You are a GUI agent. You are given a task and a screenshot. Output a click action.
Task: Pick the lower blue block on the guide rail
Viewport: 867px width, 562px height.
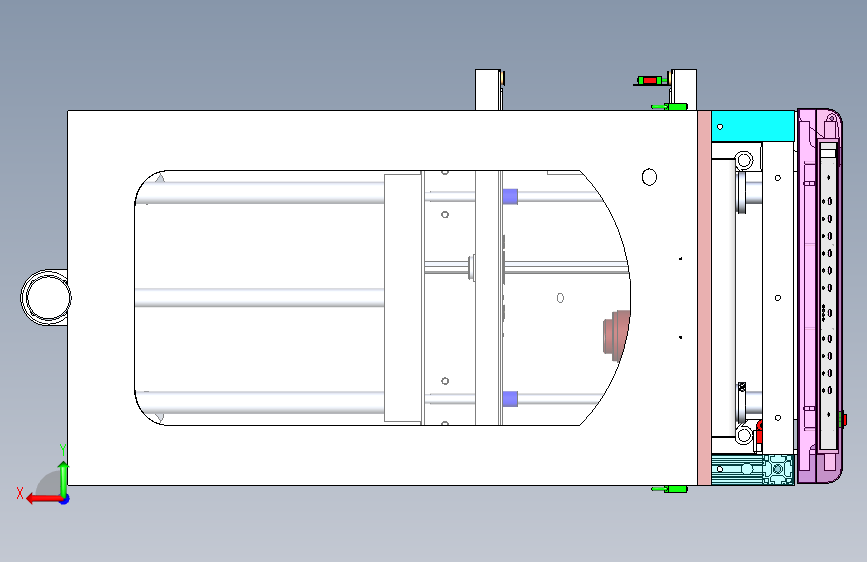510,399
